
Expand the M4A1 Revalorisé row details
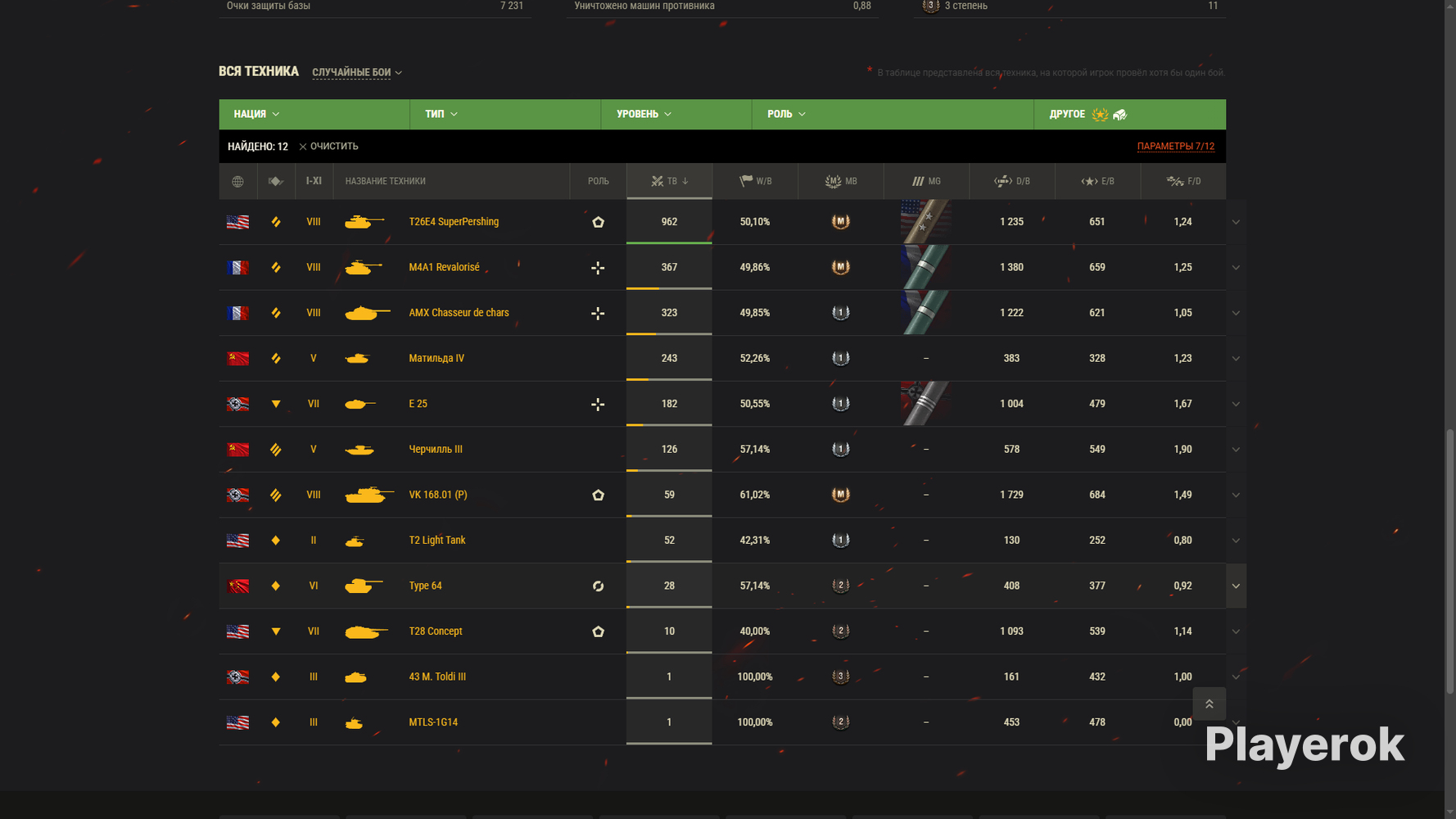[x=1236, y=268]
